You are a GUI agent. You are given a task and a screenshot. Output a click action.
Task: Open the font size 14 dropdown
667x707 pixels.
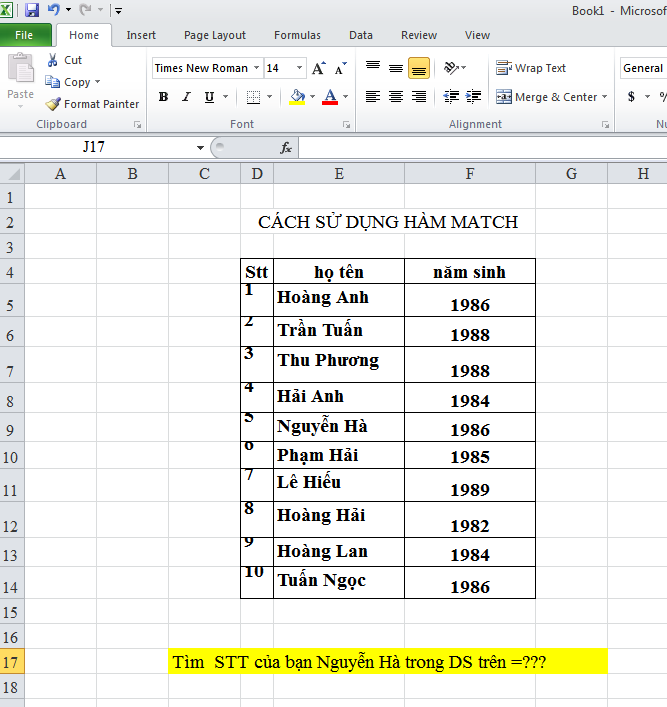(x=299, y=68)
